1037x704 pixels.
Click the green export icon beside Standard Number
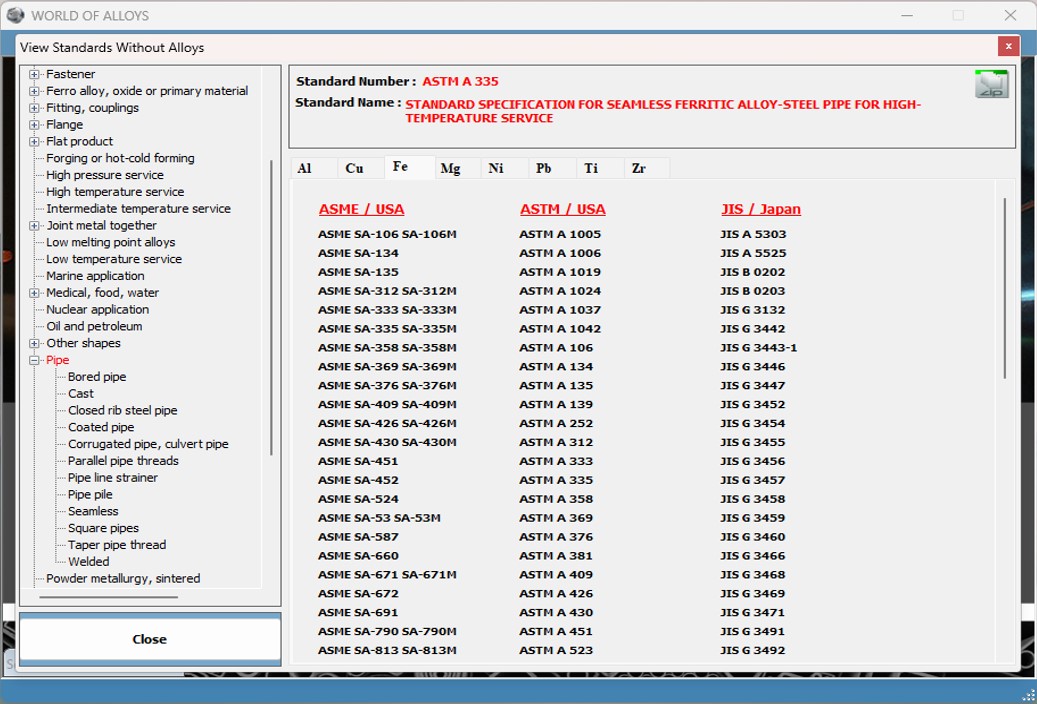pos(991,84)
